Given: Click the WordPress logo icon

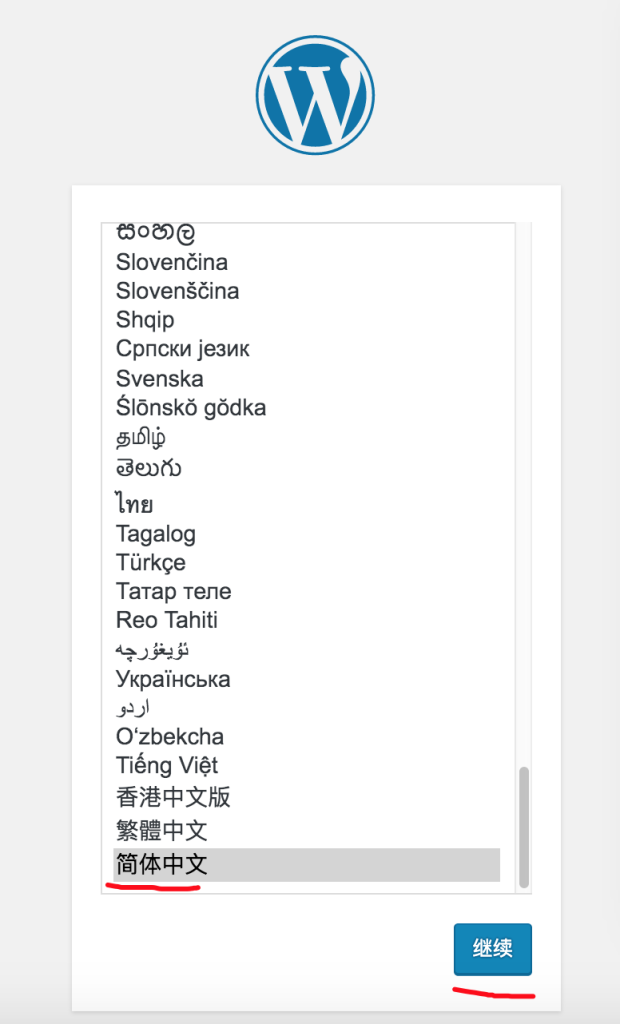Looking at the screenshot, I should [x=314, y=94].
